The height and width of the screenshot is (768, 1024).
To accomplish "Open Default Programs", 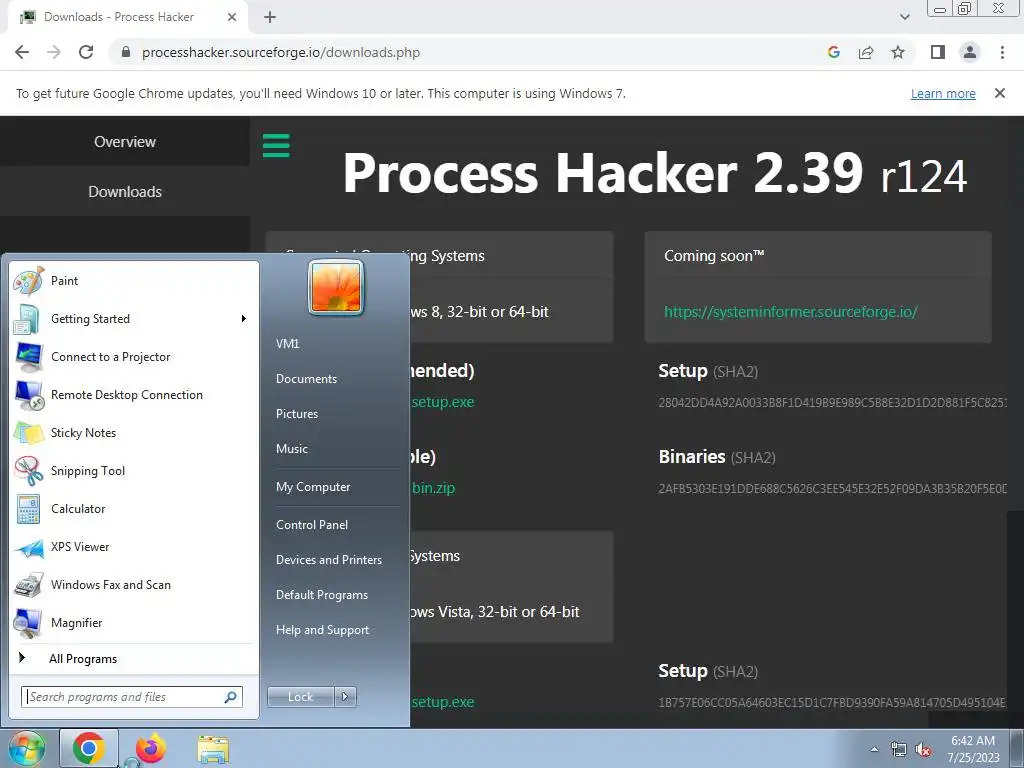I will coord(321,595).
